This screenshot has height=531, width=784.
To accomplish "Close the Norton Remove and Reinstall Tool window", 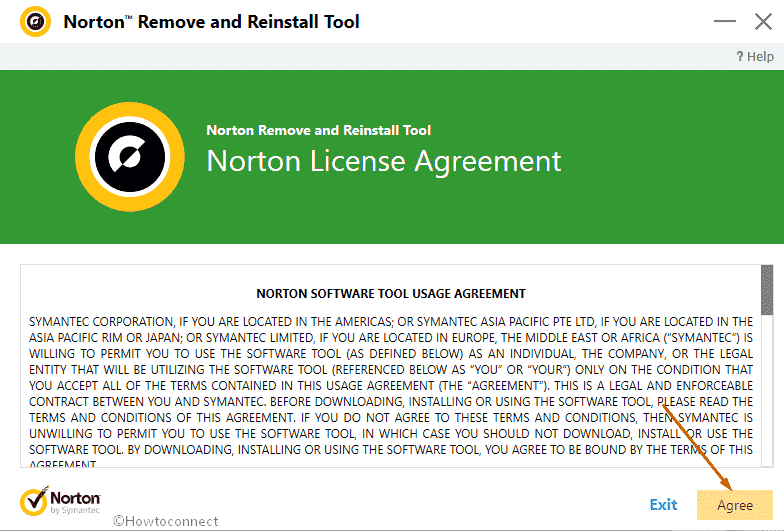I will pos(763,22).
